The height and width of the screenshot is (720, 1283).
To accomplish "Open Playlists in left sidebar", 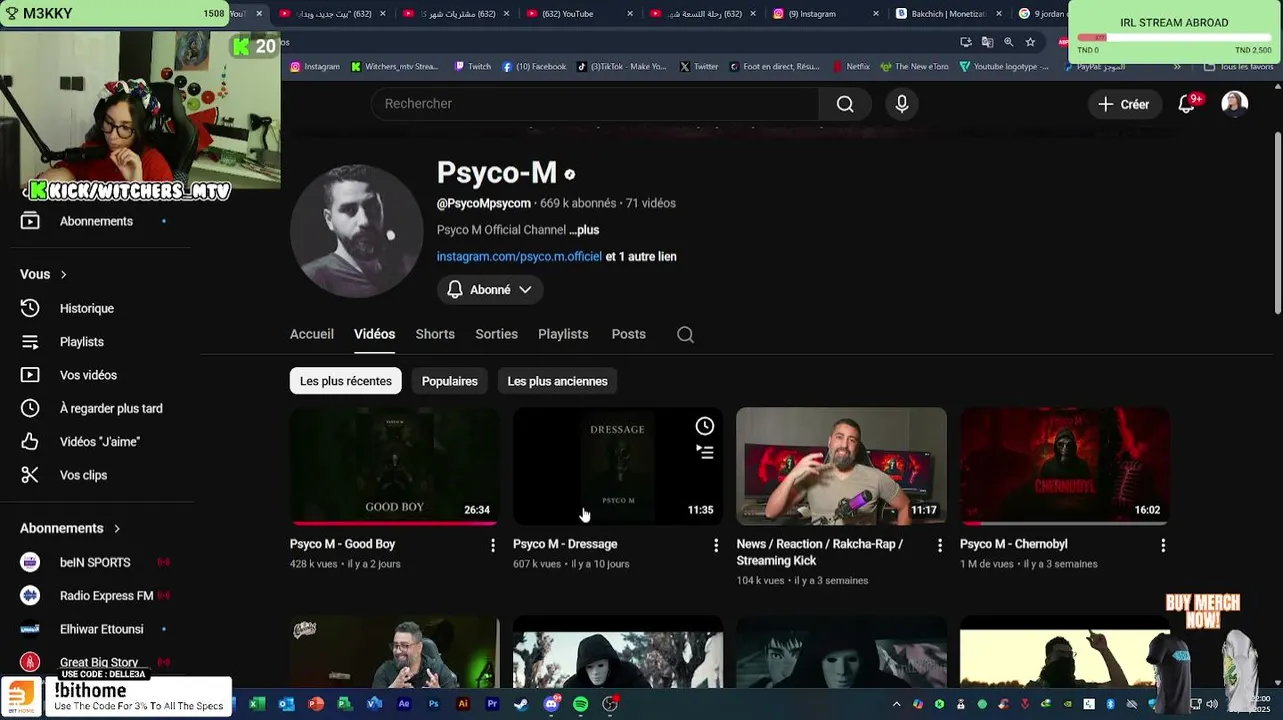I will coord(82,342).
